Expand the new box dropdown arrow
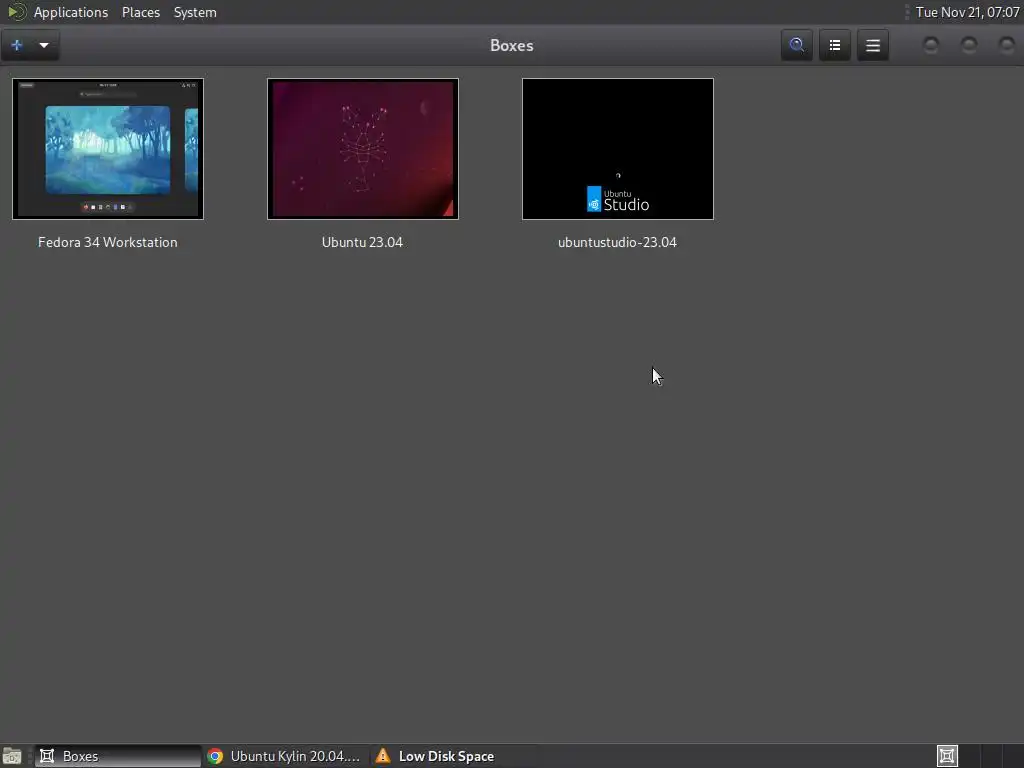This screenshot has width=1024, height=768. 44,45
